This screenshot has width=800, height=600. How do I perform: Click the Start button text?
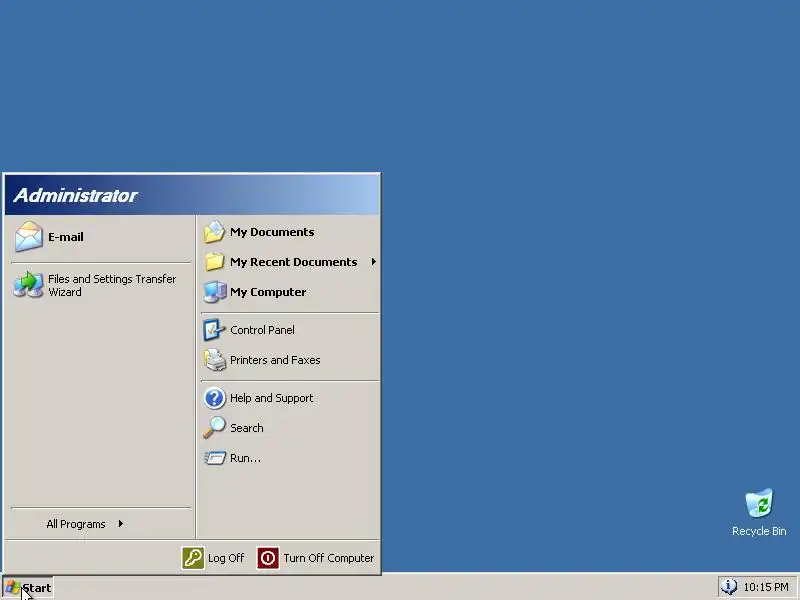(x=37, y=588)
